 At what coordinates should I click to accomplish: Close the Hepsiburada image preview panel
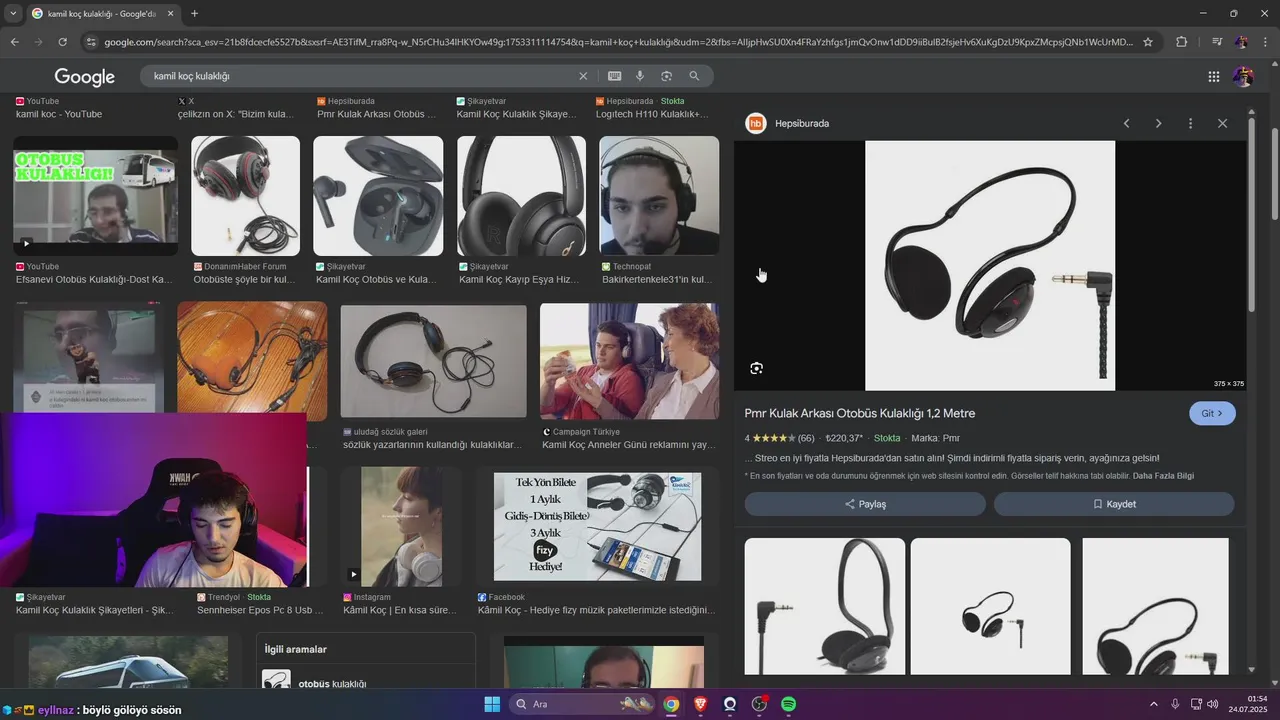pyautogui.click(x=1222, y=123)
